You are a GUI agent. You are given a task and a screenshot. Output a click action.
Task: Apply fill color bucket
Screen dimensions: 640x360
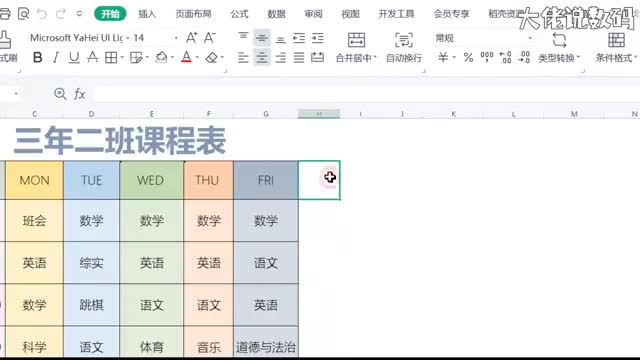[x=162, y=58]
